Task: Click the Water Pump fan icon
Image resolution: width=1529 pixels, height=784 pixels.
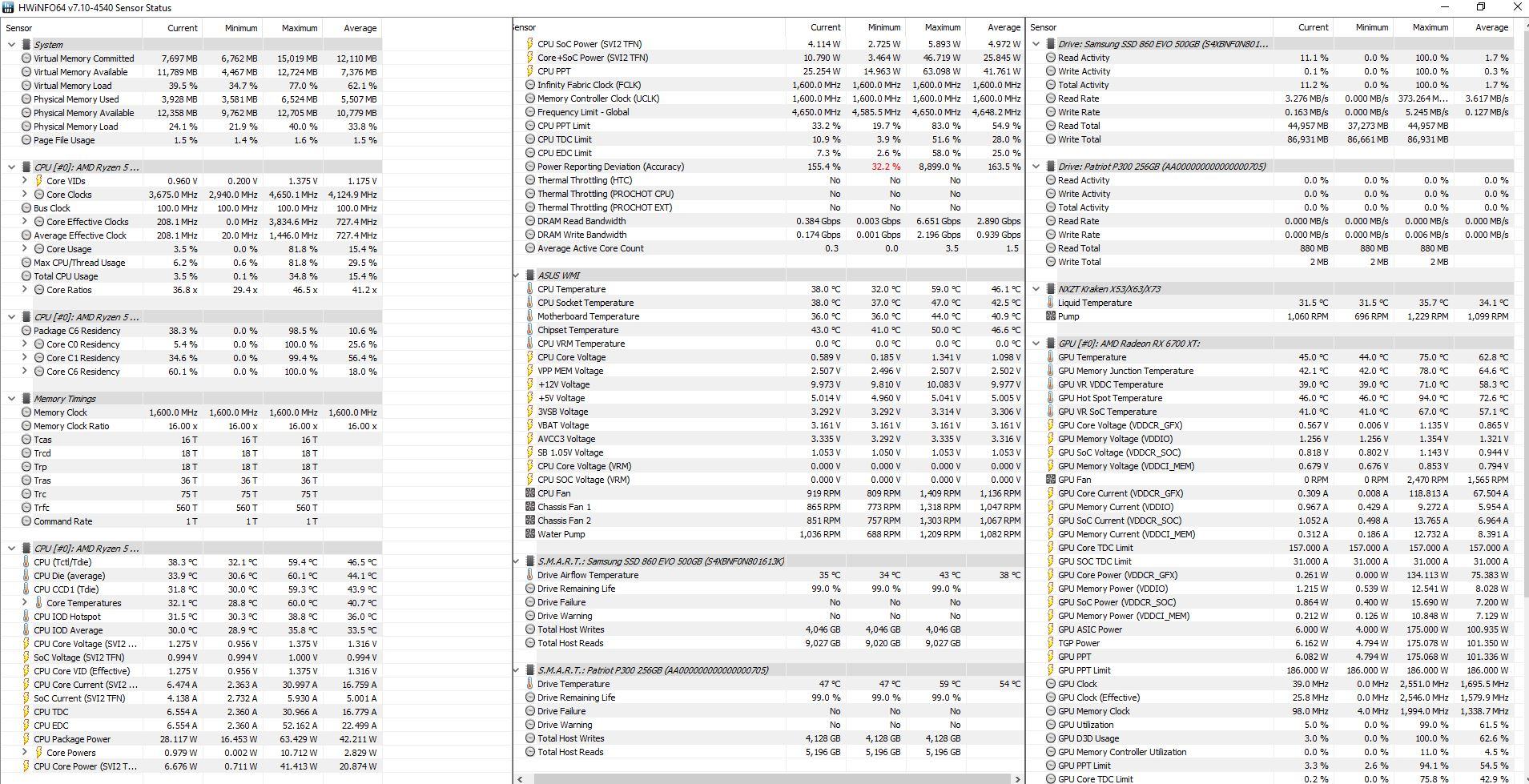Action: click(x=529, y=534)
